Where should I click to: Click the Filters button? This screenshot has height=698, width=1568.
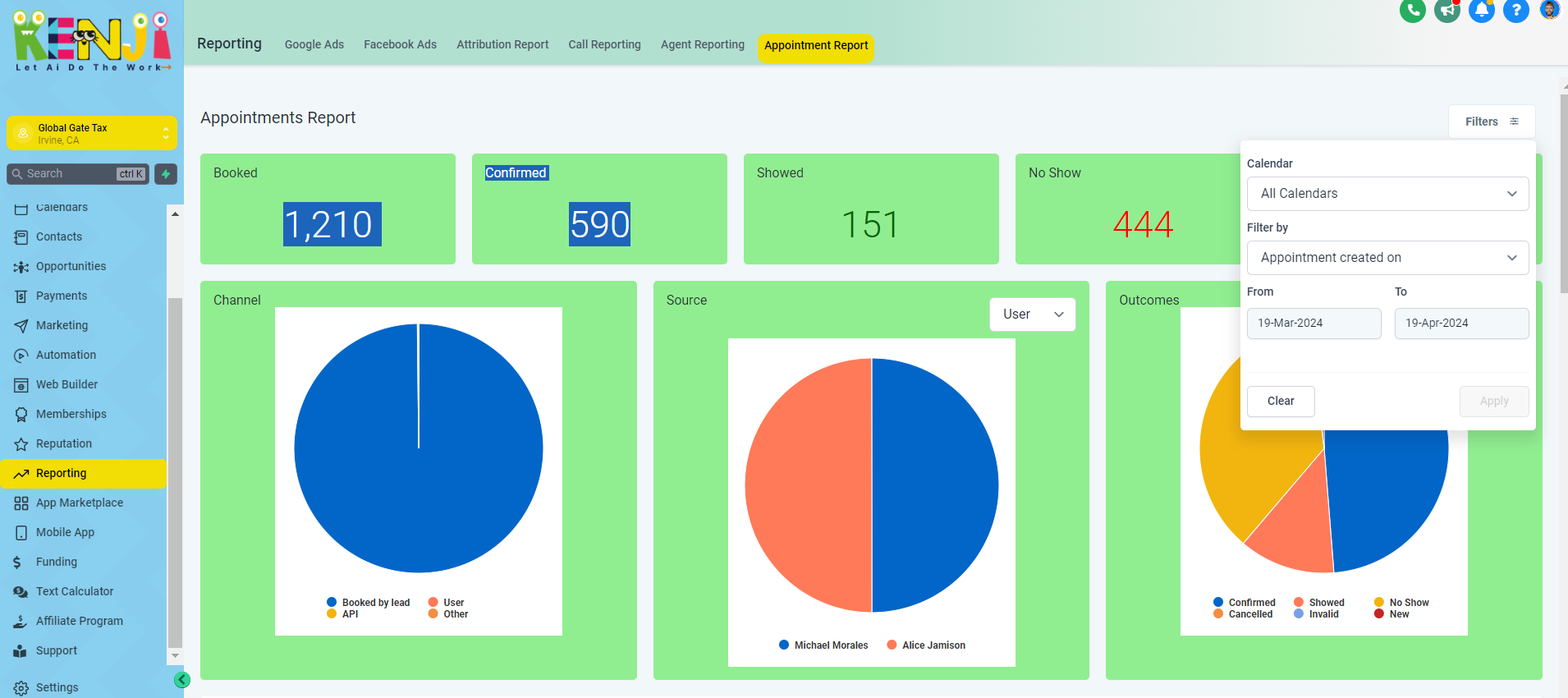point(1492,122)
